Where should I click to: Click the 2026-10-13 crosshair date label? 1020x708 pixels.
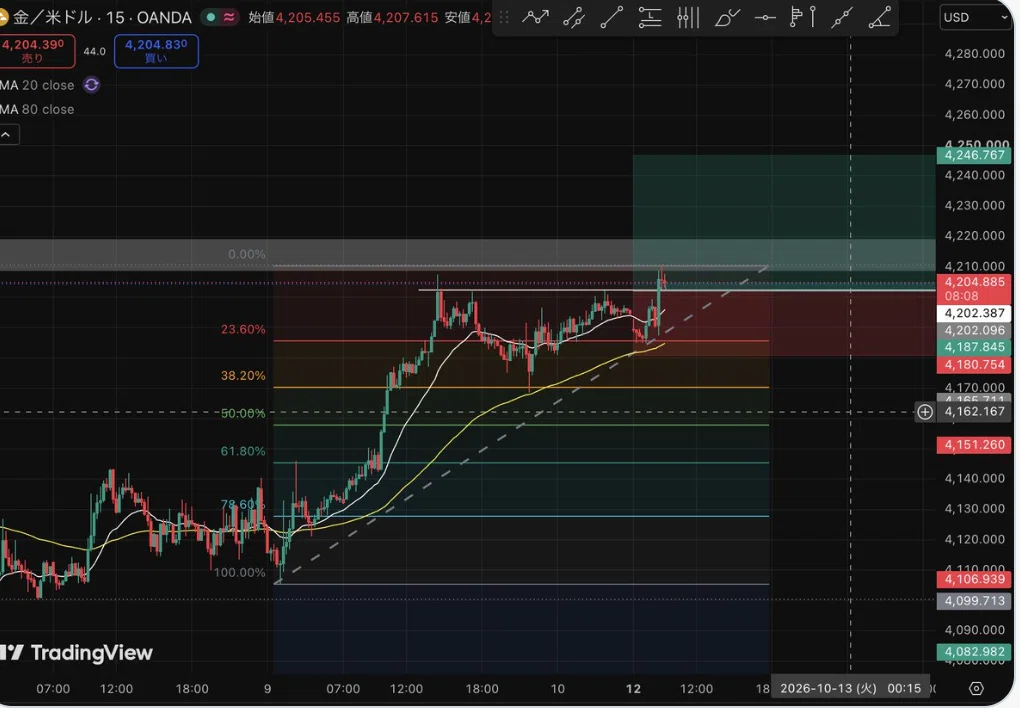pos(850,688)
